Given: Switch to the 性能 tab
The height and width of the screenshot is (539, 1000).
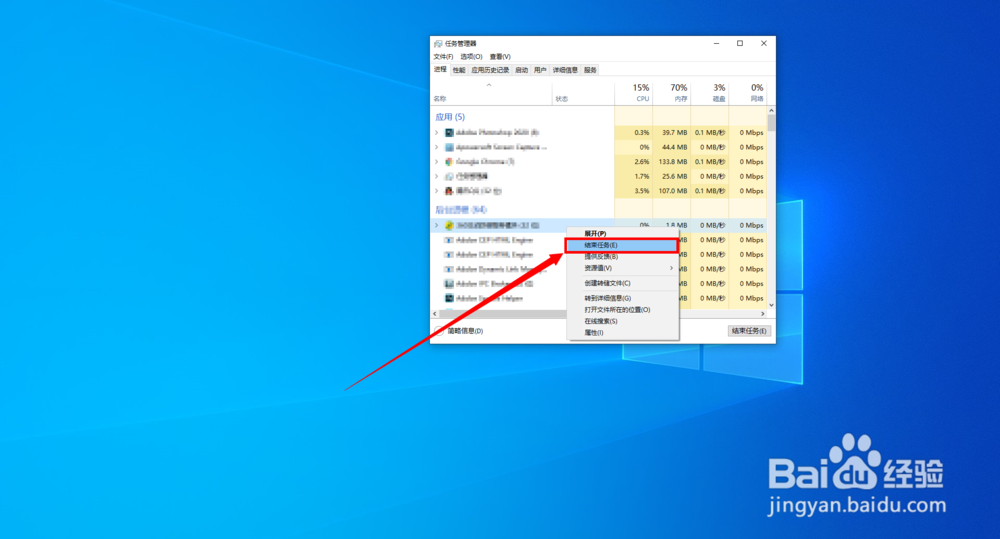Looking at the screenshot, I should (x=459, y=70).
